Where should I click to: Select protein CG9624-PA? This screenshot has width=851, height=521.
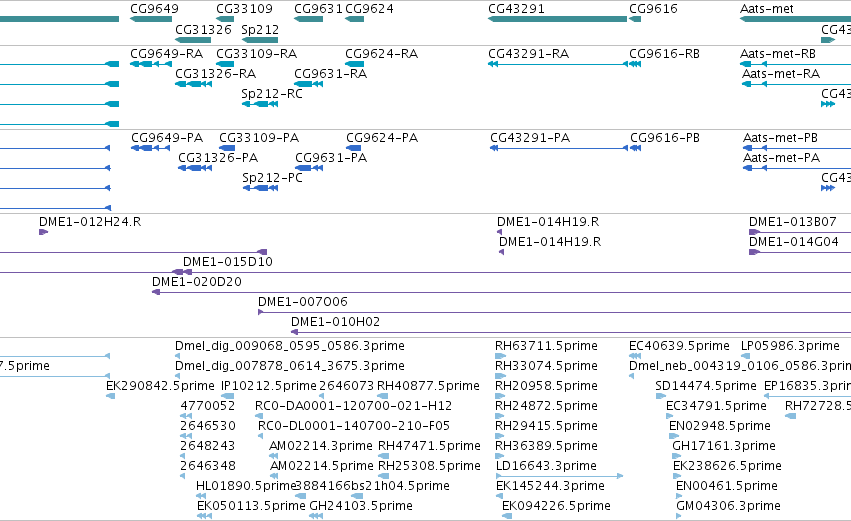click(382, 138)
